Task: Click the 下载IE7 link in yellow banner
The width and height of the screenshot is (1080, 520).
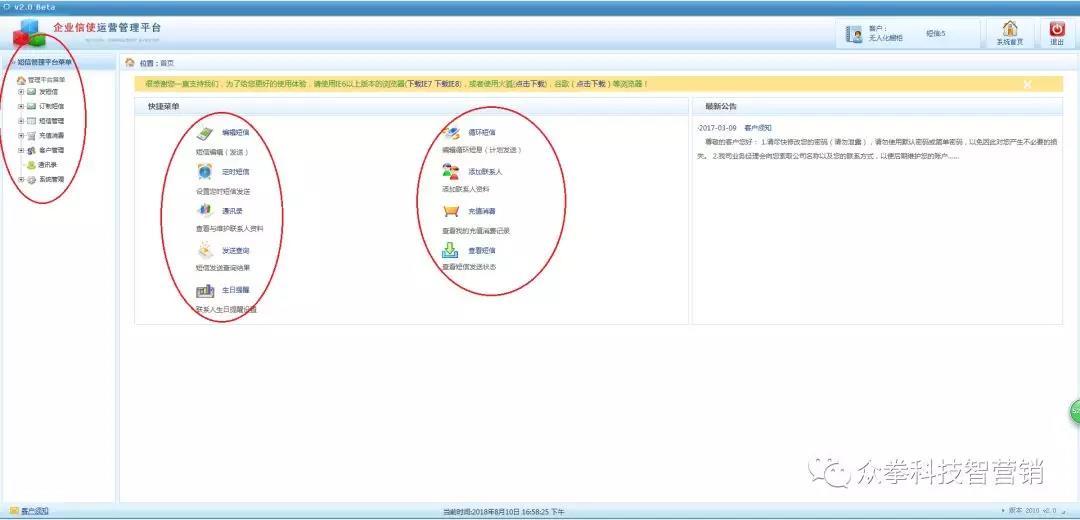Action: tap(419, 84)
